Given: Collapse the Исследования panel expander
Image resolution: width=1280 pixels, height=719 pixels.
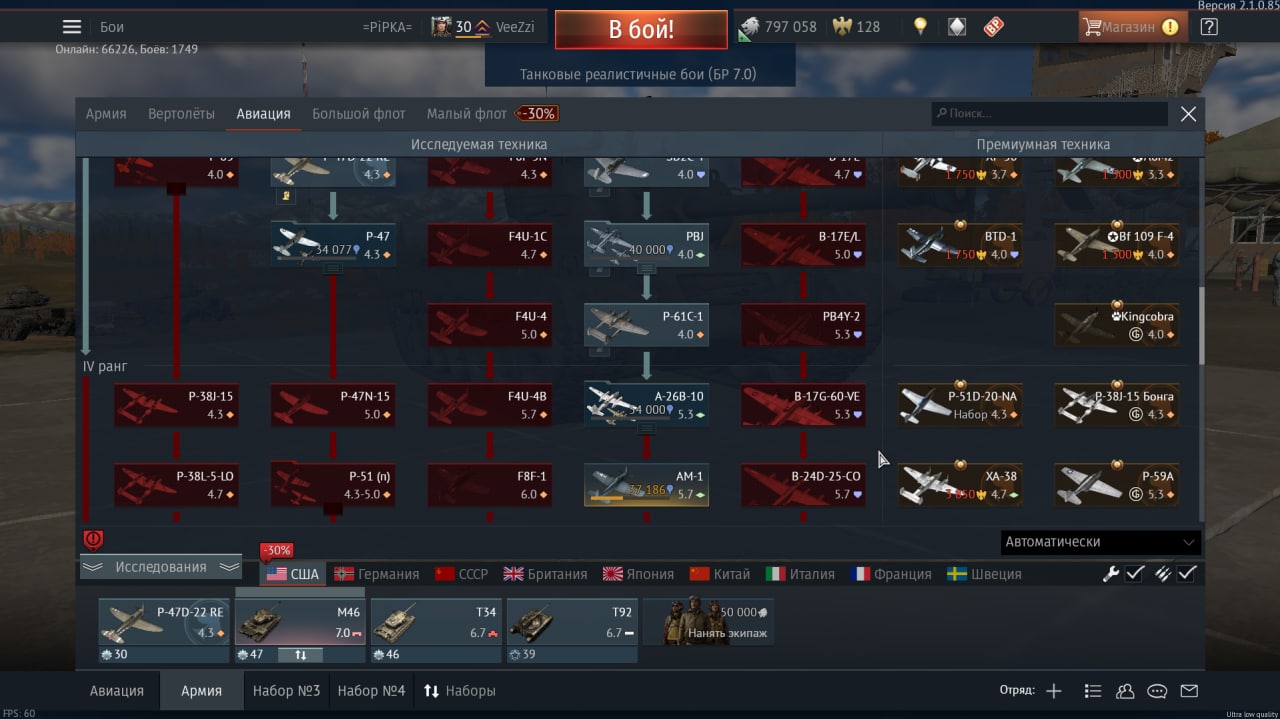Looking at the screenshot, I should pos(161,567).
